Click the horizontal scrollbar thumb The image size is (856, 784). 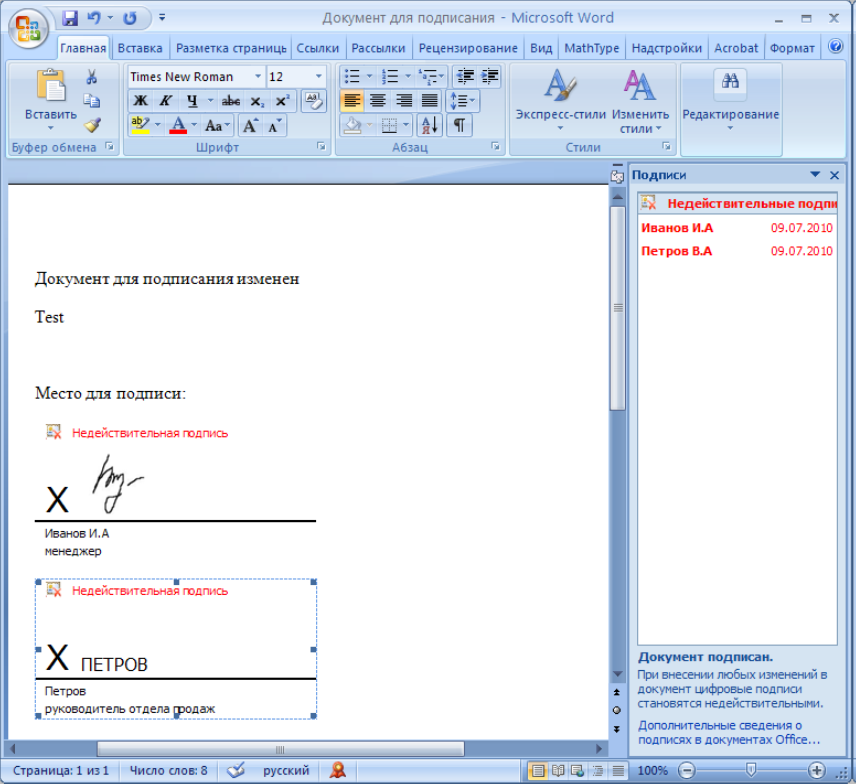tap(281, 749)
